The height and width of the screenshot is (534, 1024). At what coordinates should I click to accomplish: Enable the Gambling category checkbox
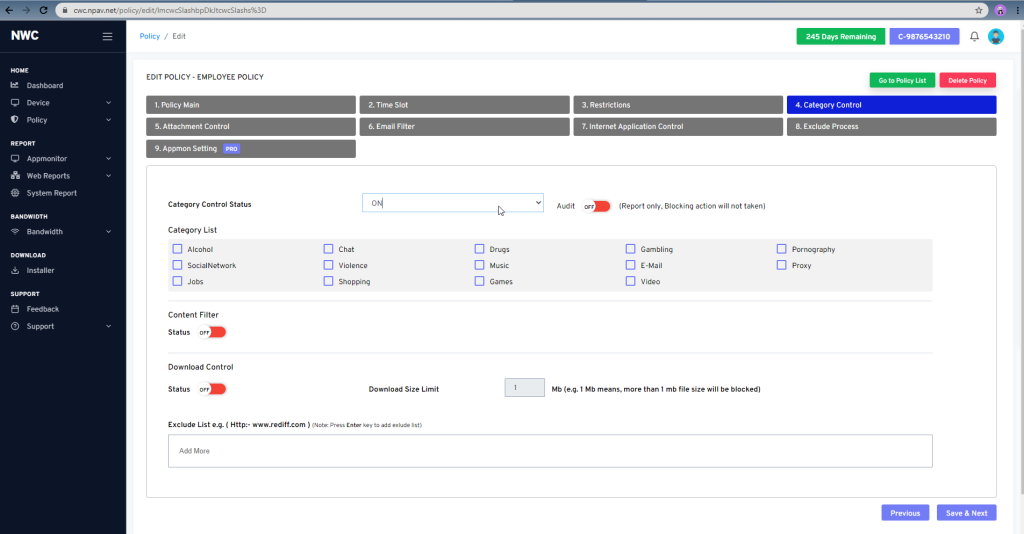pos(631,249)
